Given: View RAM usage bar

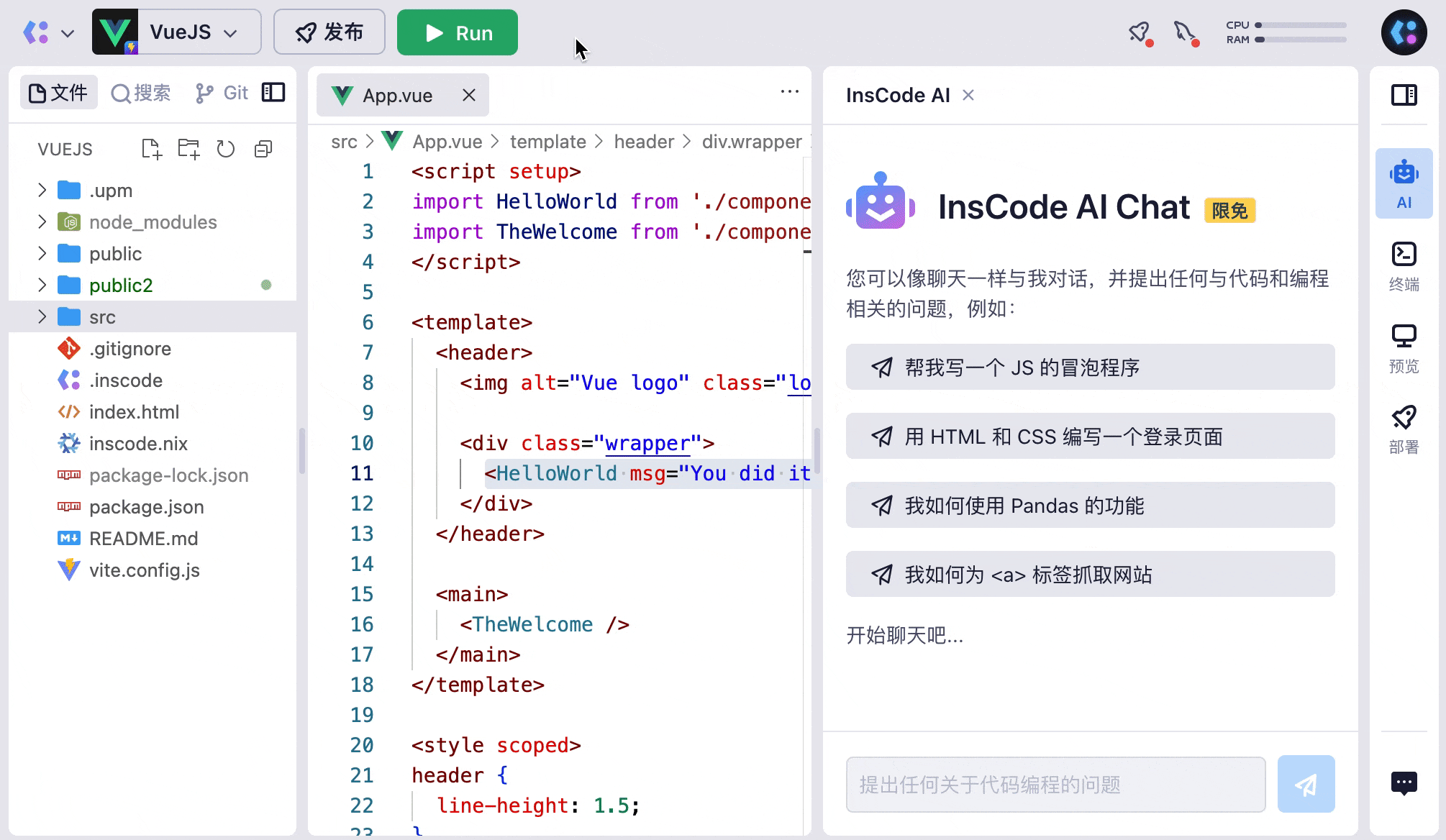Looking at the screenshot, I should [1300, 40].
